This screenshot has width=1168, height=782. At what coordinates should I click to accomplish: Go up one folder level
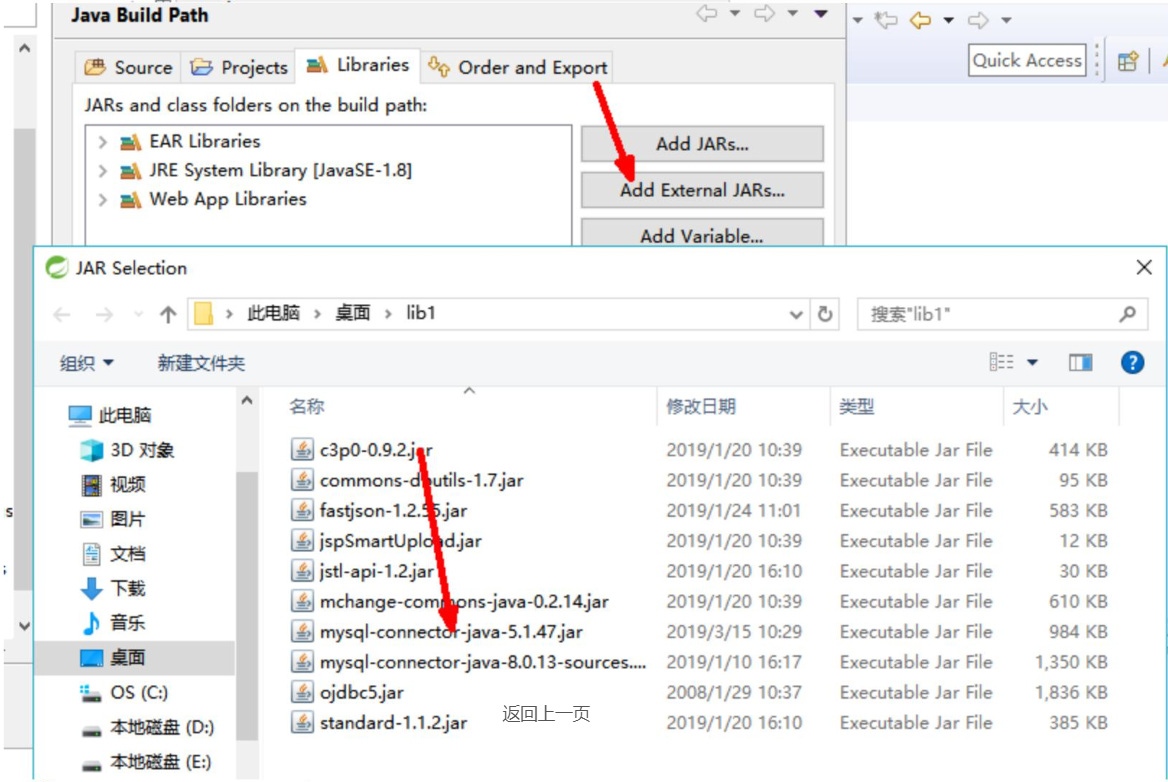168,314
